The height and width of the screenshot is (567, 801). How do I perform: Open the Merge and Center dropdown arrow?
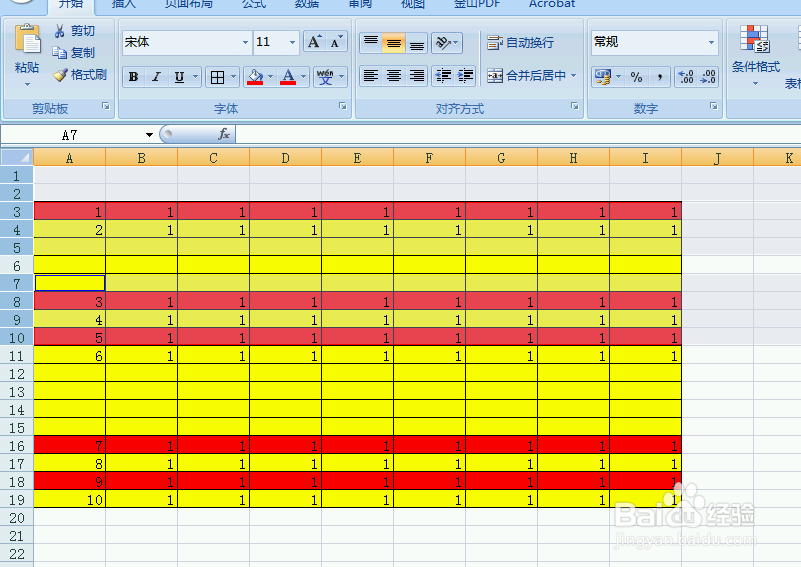click(574, 76)
